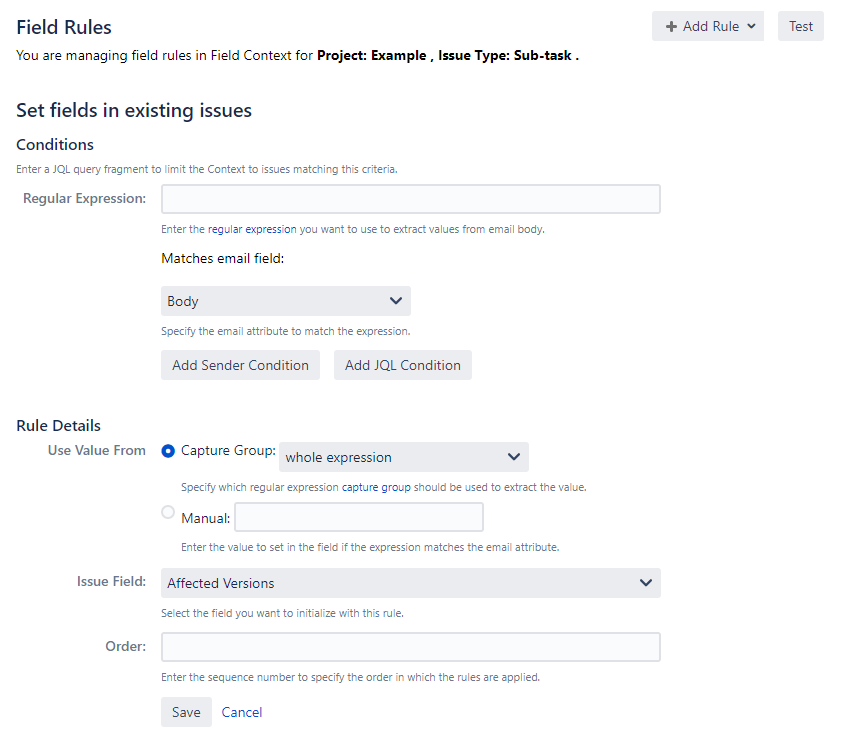Click the Body dropdown chevron icon

pyautogui.click(x=396, y=301)
